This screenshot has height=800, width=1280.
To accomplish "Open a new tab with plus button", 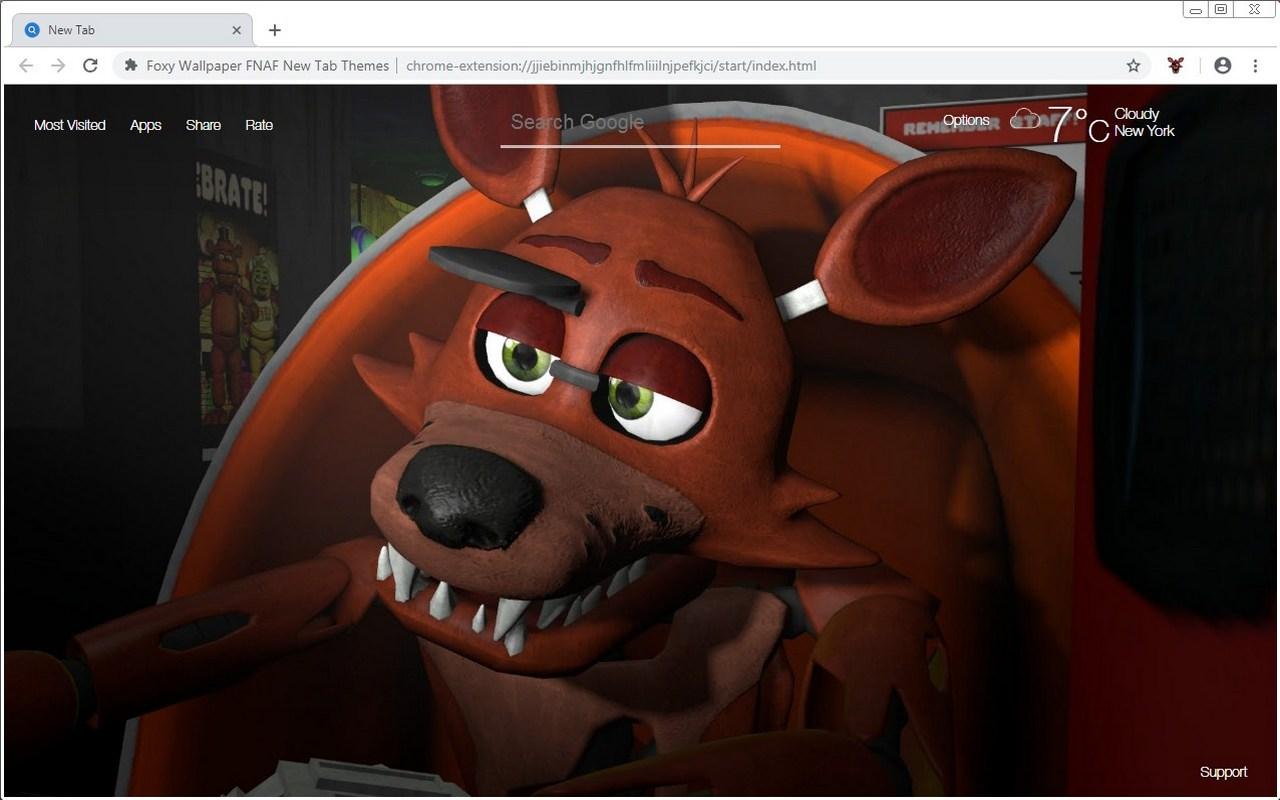I will tap(275, 30).
